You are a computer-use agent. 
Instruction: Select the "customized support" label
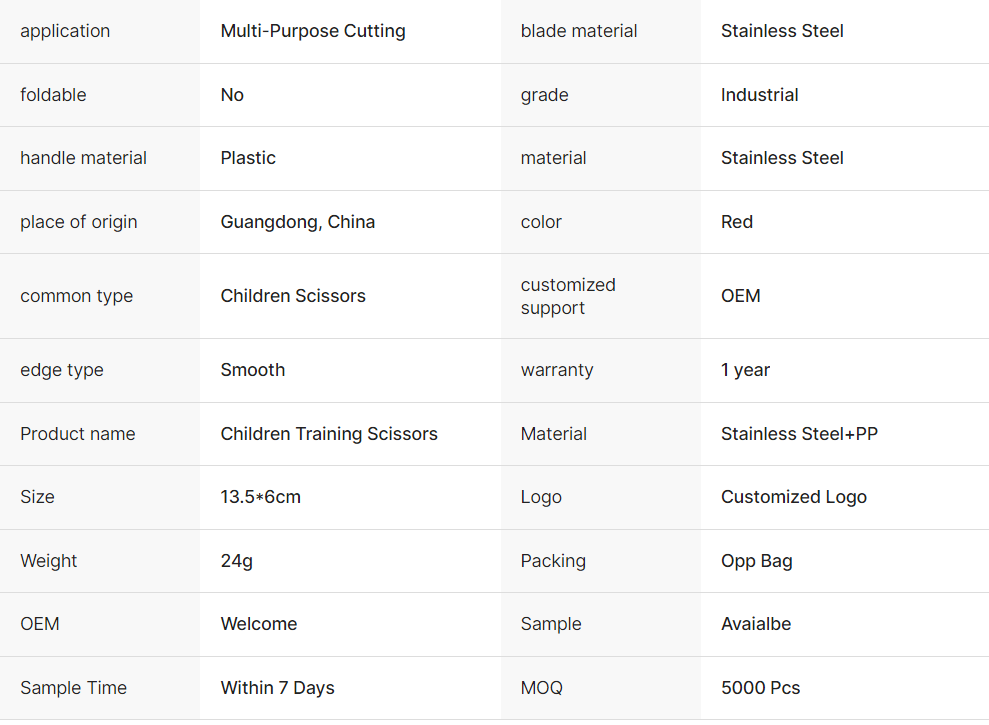(568, 296)
